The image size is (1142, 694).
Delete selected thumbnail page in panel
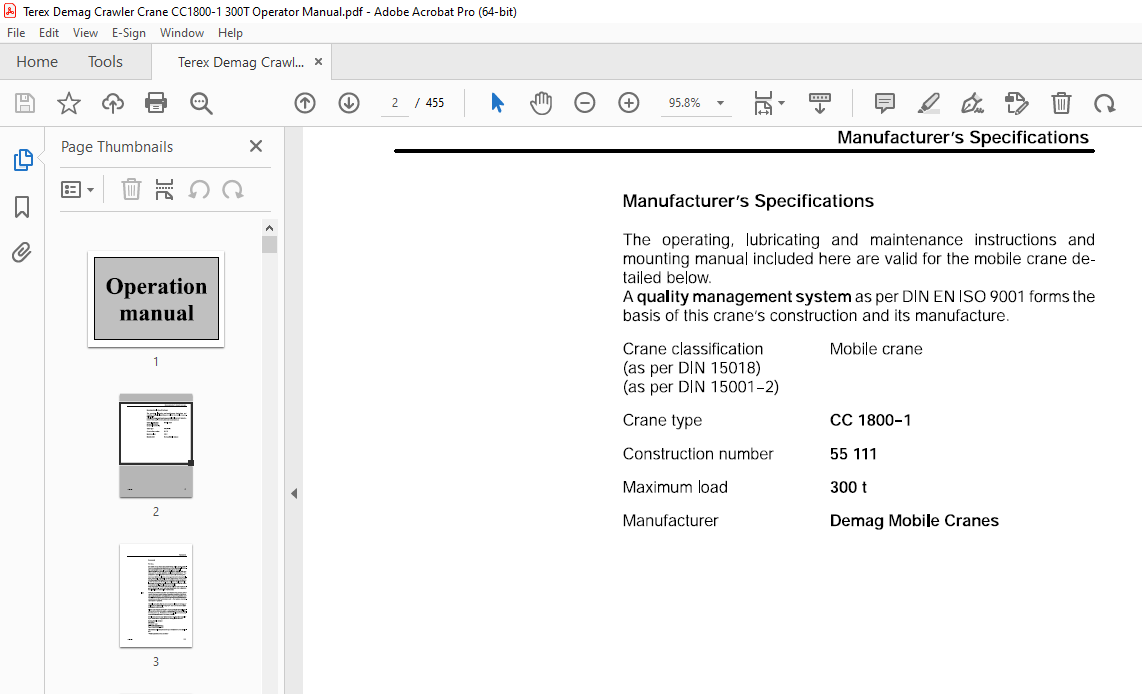131,189
